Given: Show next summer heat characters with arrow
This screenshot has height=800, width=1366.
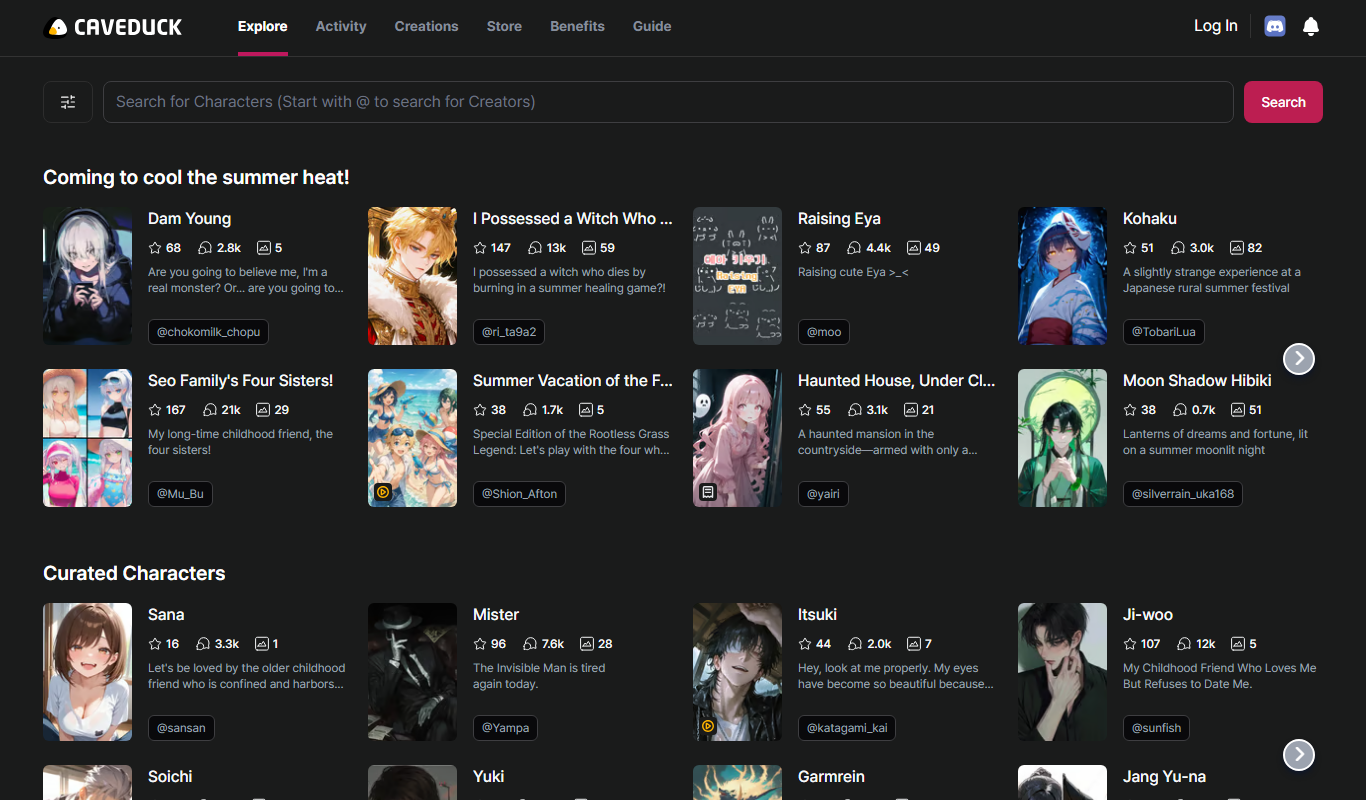Looking at the screenshot, I should 1299,358.
